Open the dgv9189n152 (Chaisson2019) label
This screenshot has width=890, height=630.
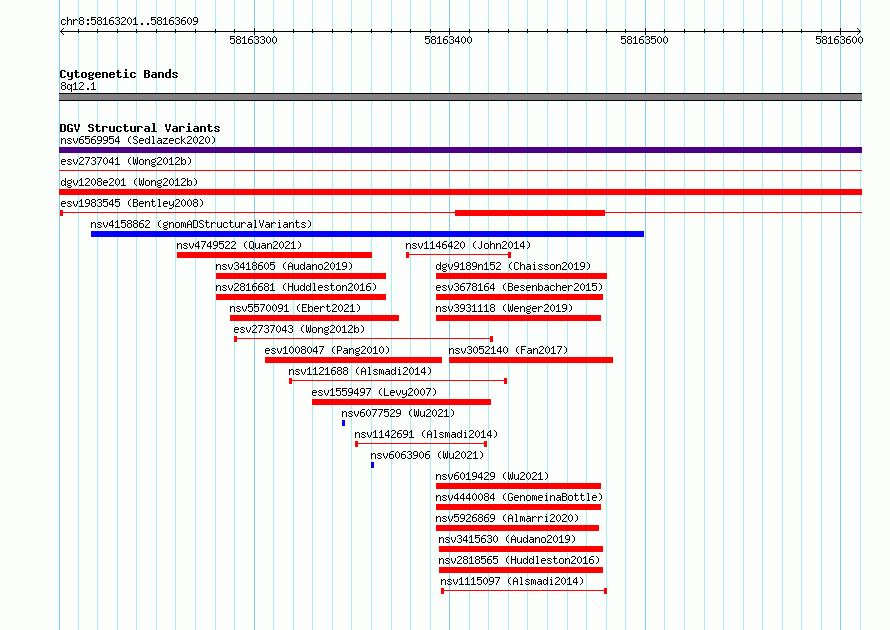click(x=513, y=266)
